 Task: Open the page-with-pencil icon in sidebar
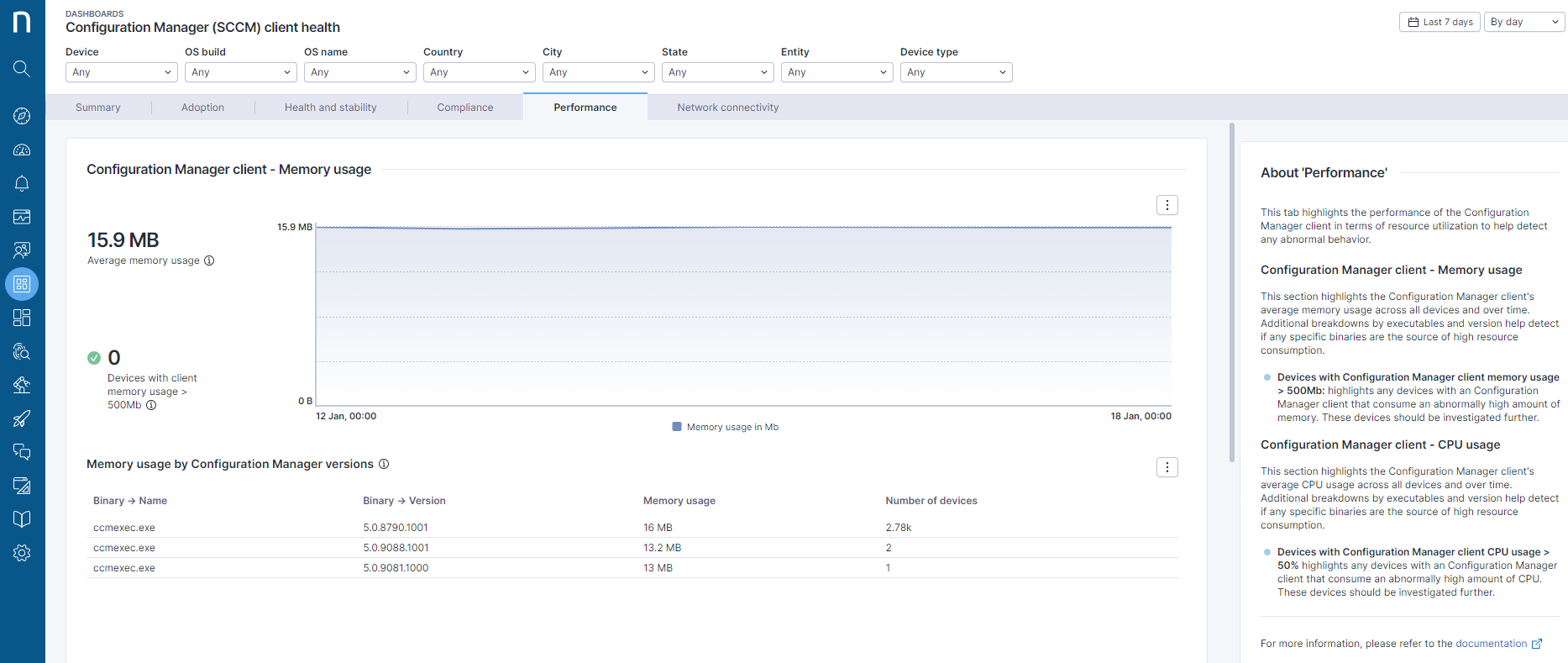click(x=22, y=486)
